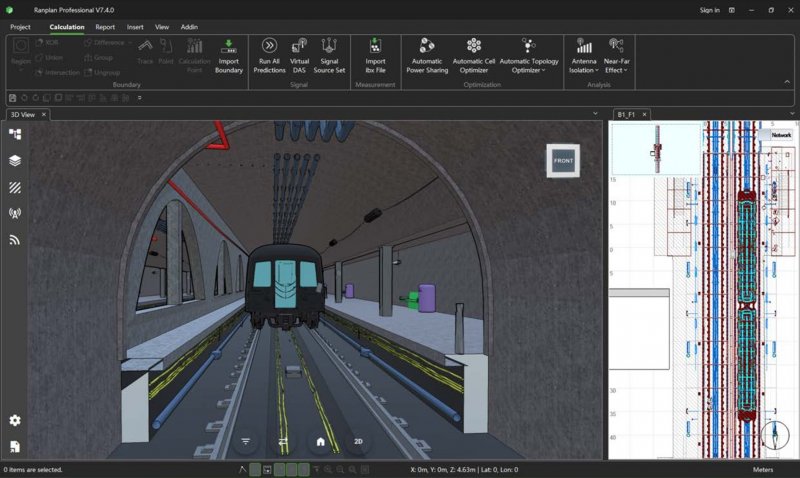Viewport: 800px width, 478px height.
Task: Click the swap view toggle in viewport
Action: tap(283, 441)
